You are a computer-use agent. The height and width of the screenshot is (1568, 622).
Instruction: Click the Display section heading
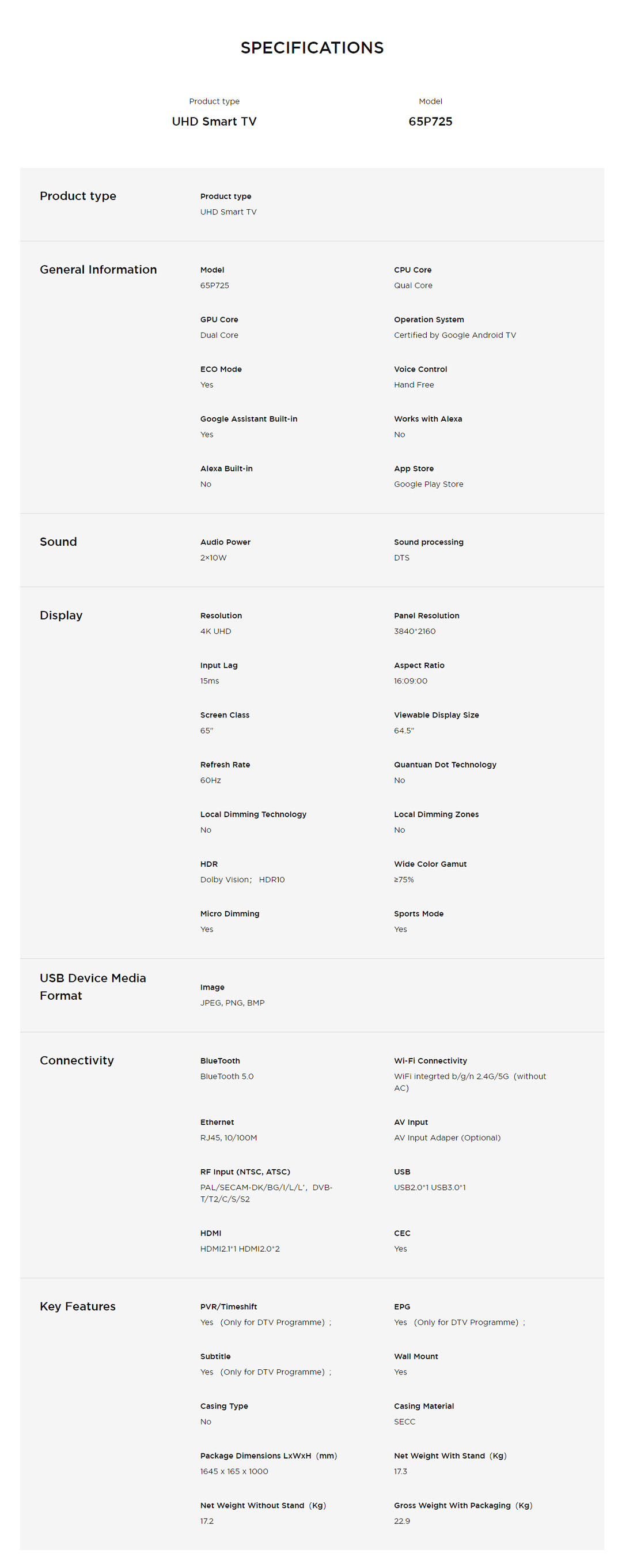61,615
